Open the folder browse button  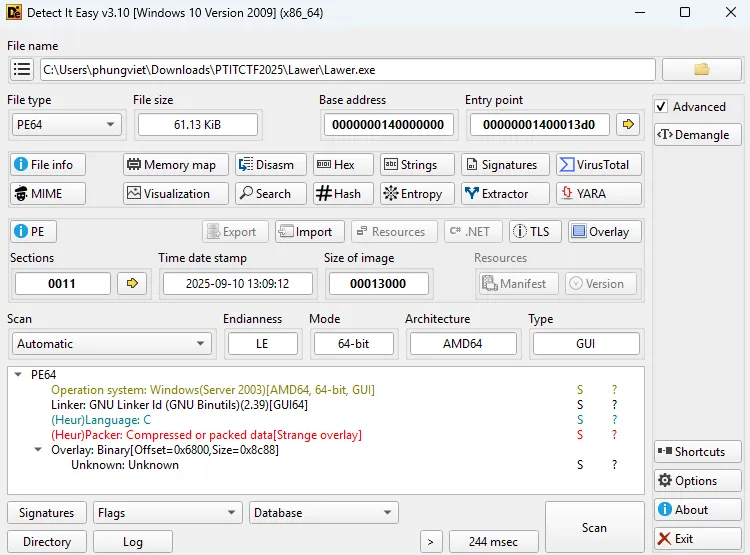tap(701, 69)
